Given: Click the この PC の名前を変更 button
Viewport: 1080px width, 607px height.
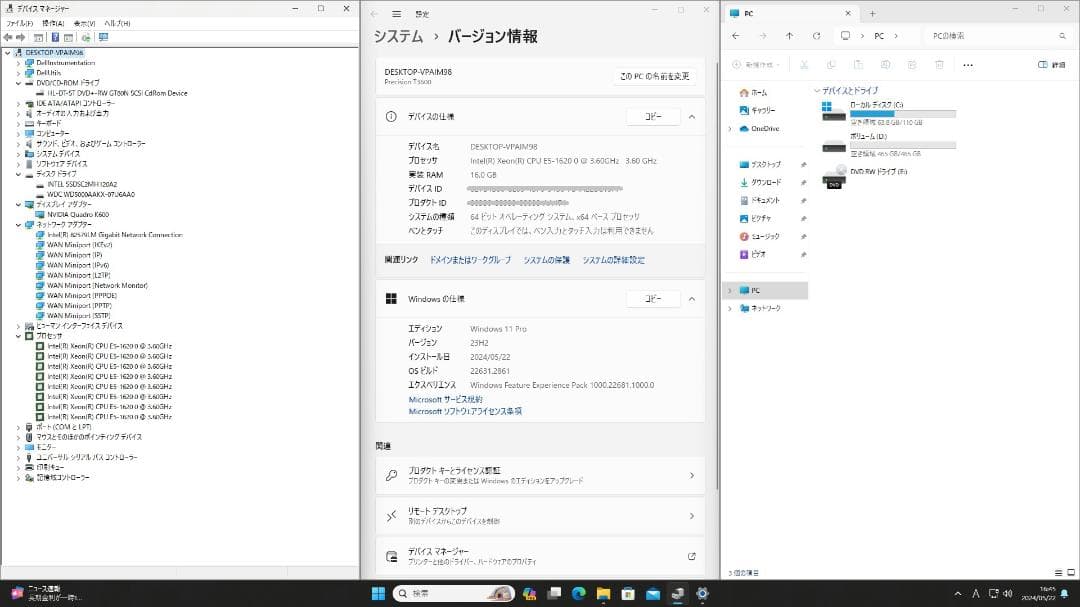Looking at the screenshot, I should [653, 76].
